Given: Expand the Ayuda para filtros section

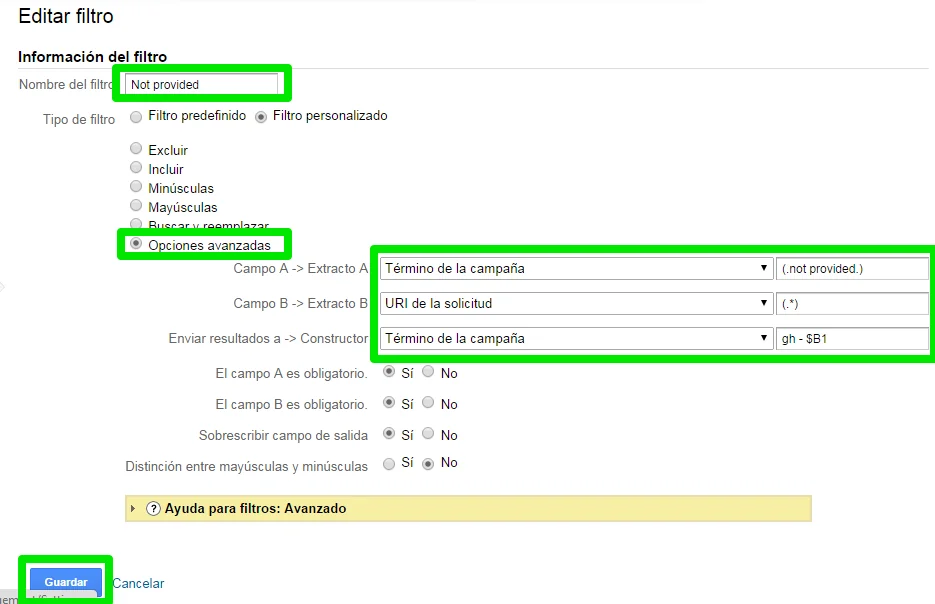Looking at the screenshot, I should pyautogui.click(x=133, y=508).
